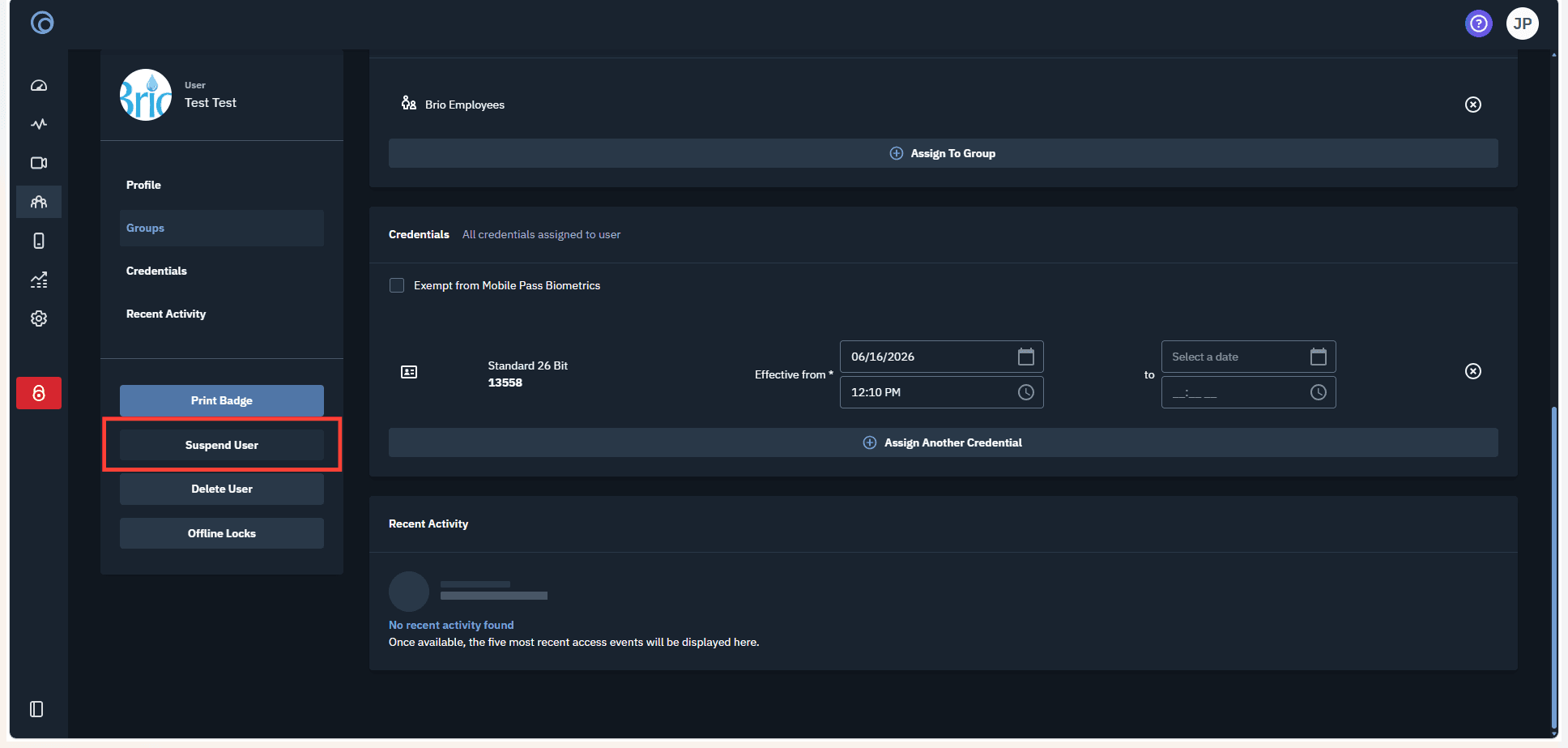1568x748 pixels.
Task: Click the Suspend User button
Action: tap(222, 445)
